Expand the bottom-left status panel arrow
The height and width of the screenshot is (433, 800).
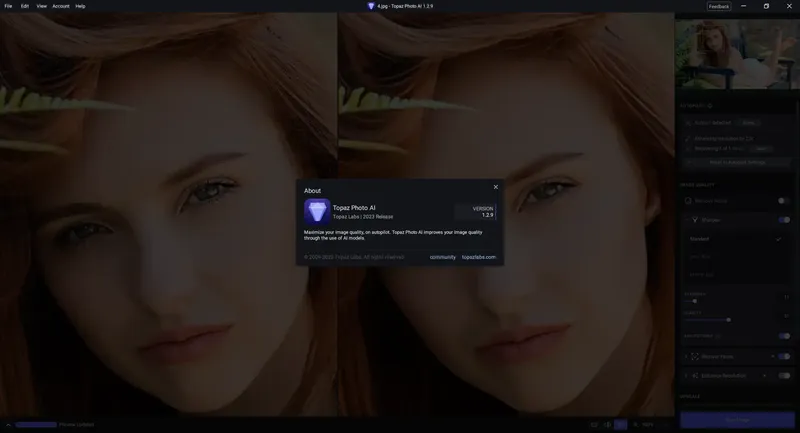[8, 424]
